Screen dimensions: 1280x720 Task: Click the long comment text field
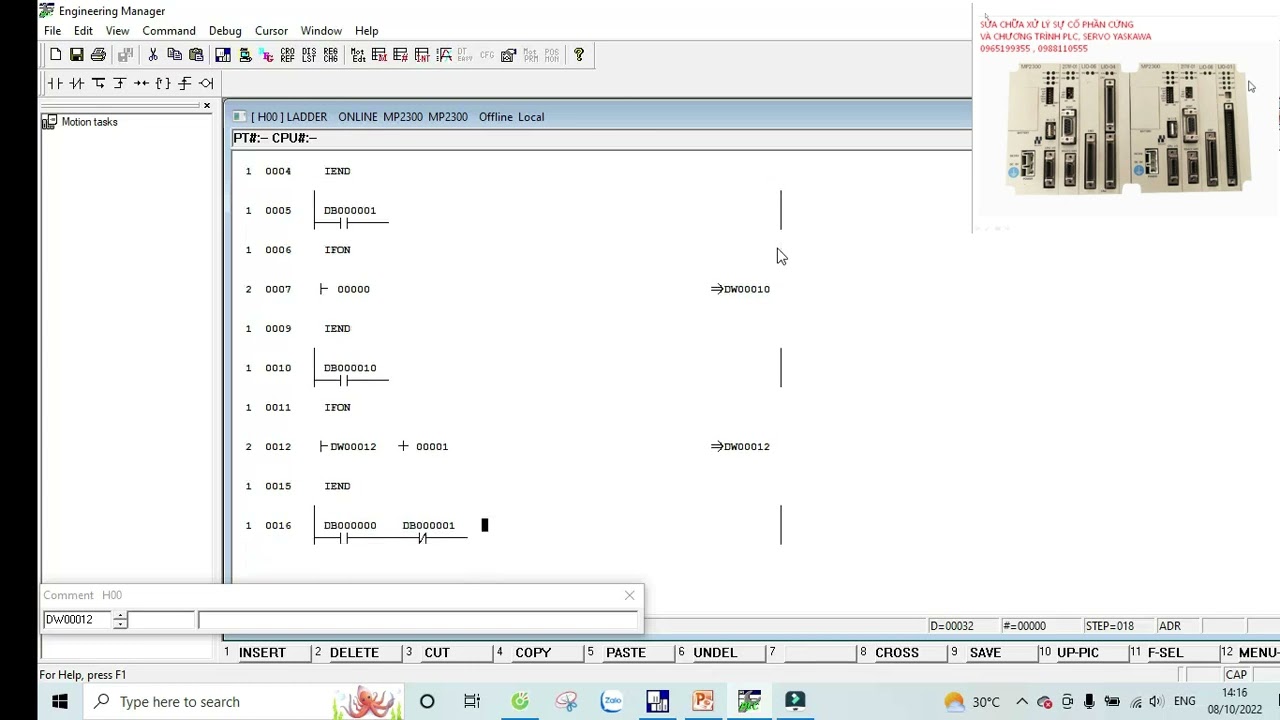point(417,620)
